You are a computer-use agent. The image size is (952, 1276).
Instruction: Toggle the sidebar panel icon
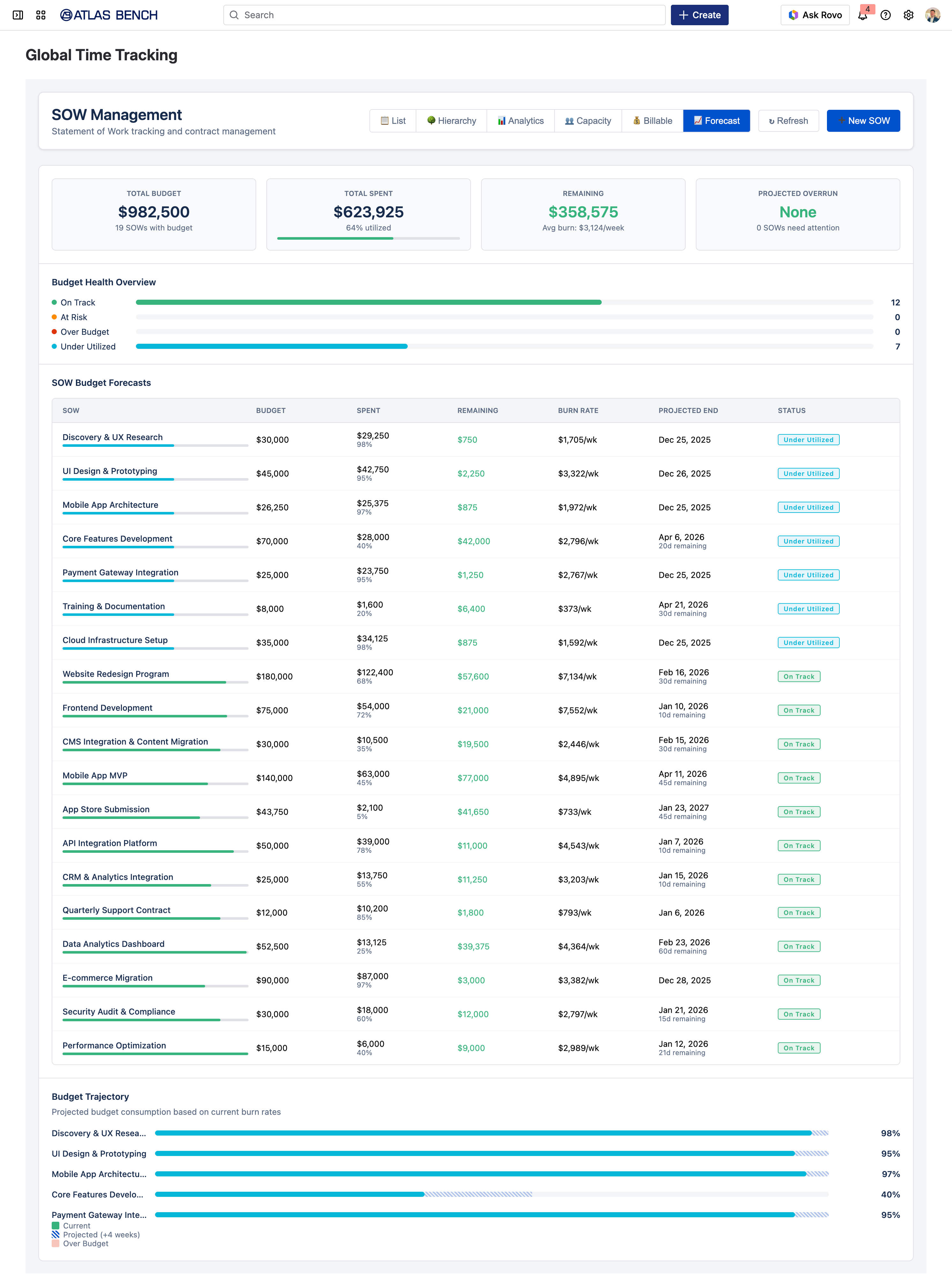pyautogui.click(x=18, y=15)
